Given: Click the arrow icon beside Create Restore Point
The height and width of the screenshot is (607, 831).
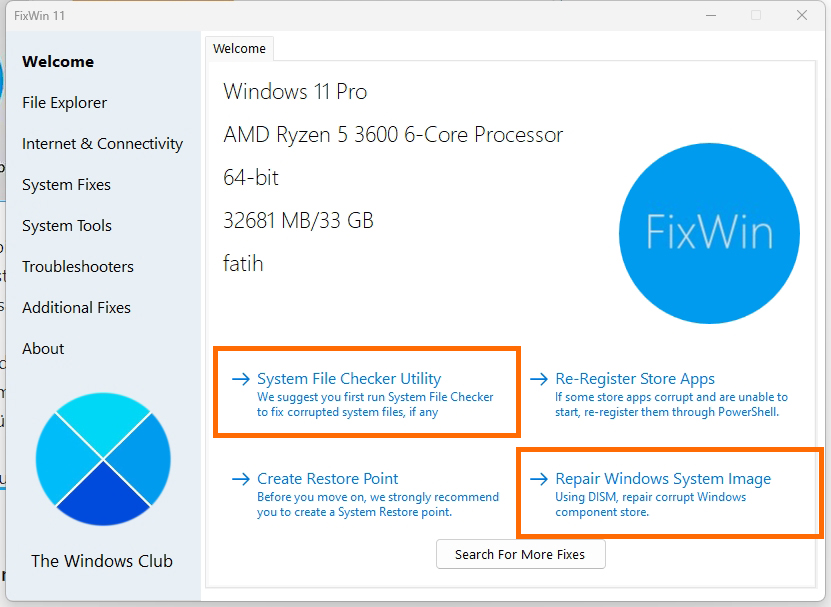Looking at the screenshot, I should [240, 479].
